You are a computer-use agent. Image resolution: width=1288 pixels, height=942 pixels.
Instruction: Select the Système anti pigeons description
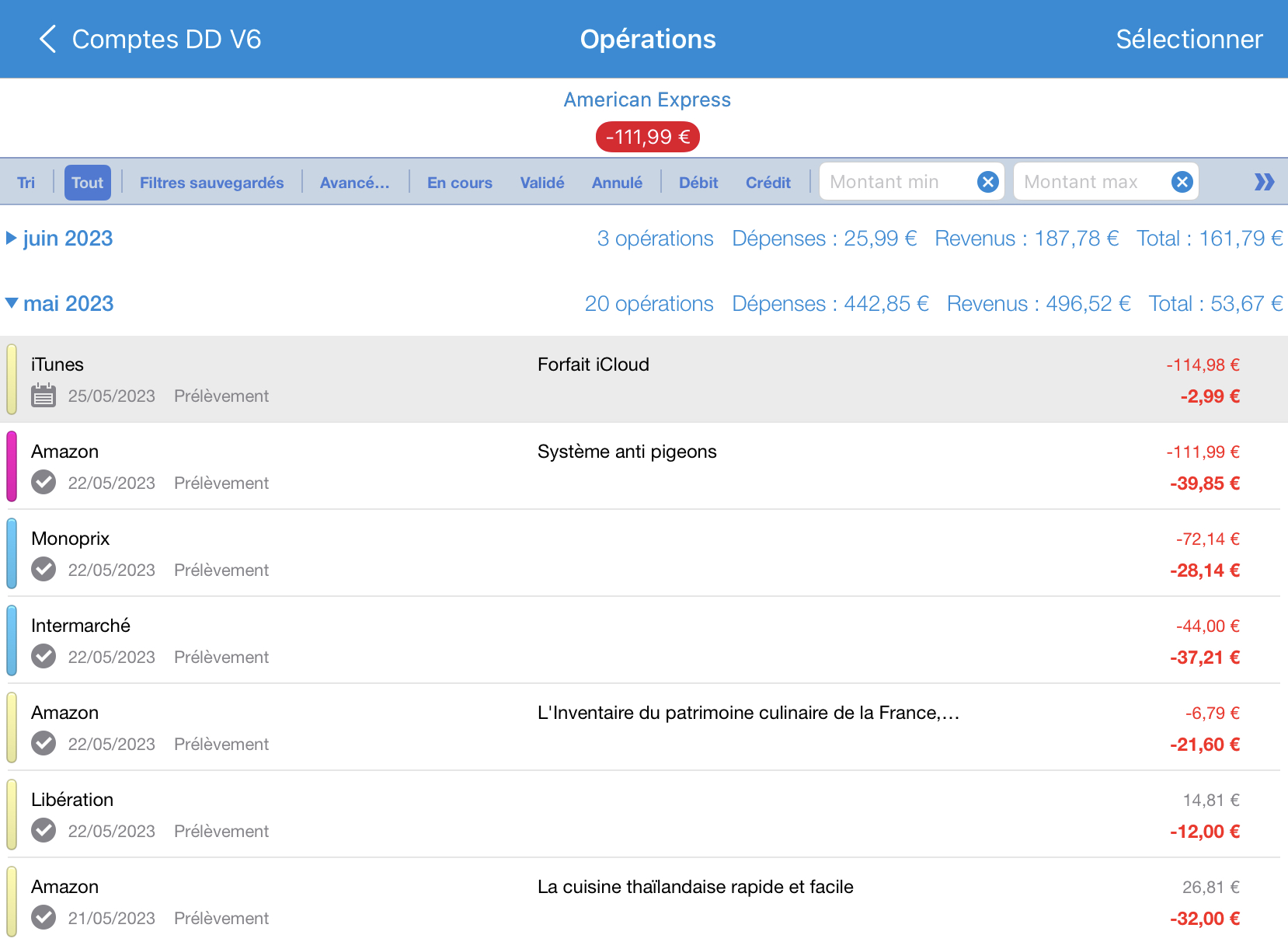[x=627, y=452]
